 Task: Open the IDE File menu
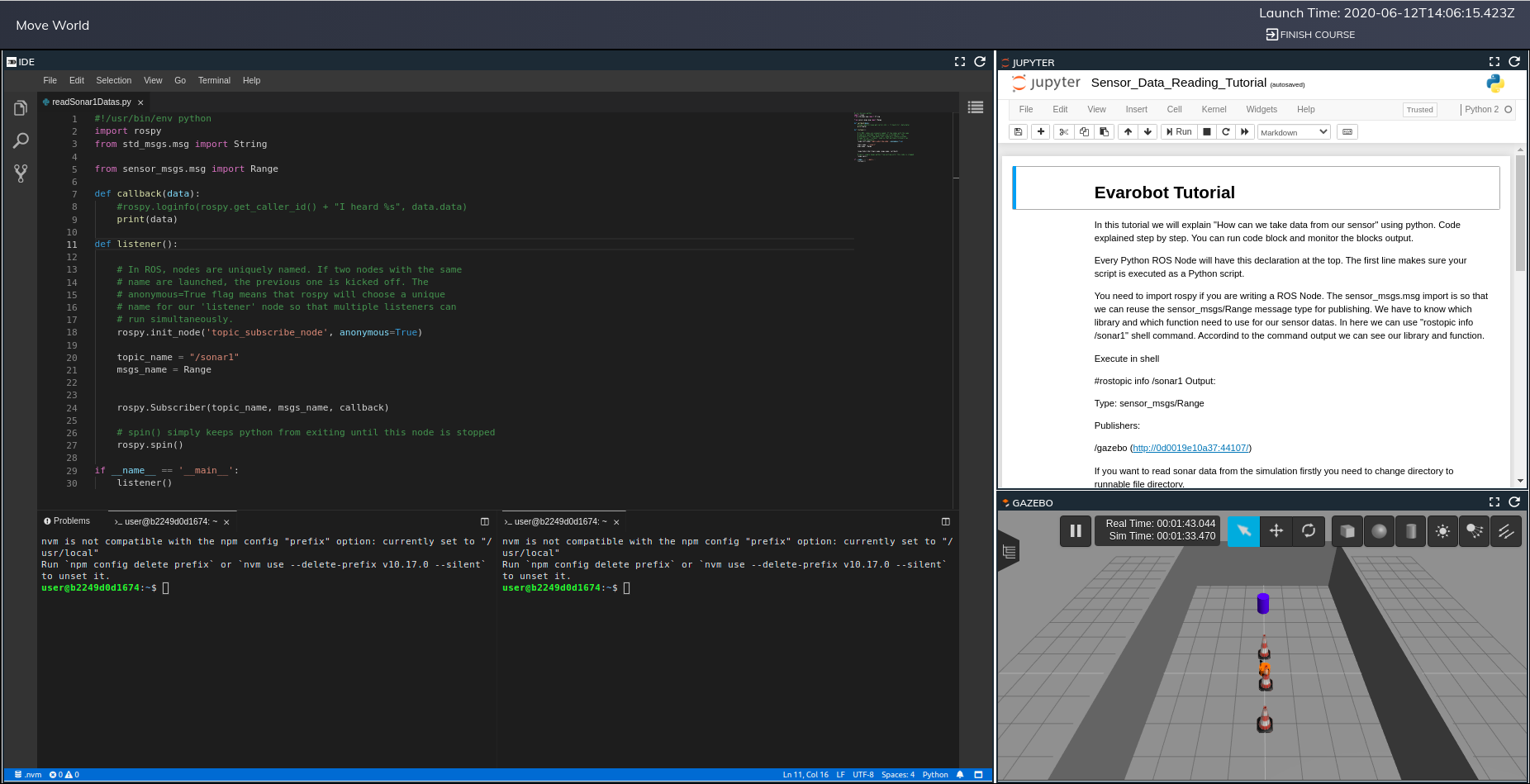point(50,80)
